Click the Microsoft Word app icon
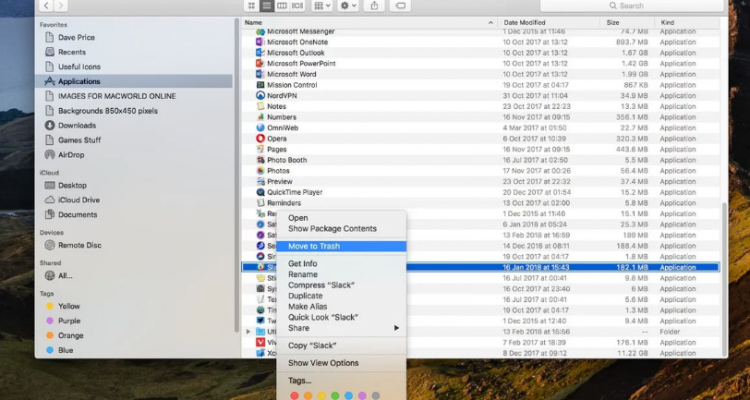750x400 pixels. [260, 74]
